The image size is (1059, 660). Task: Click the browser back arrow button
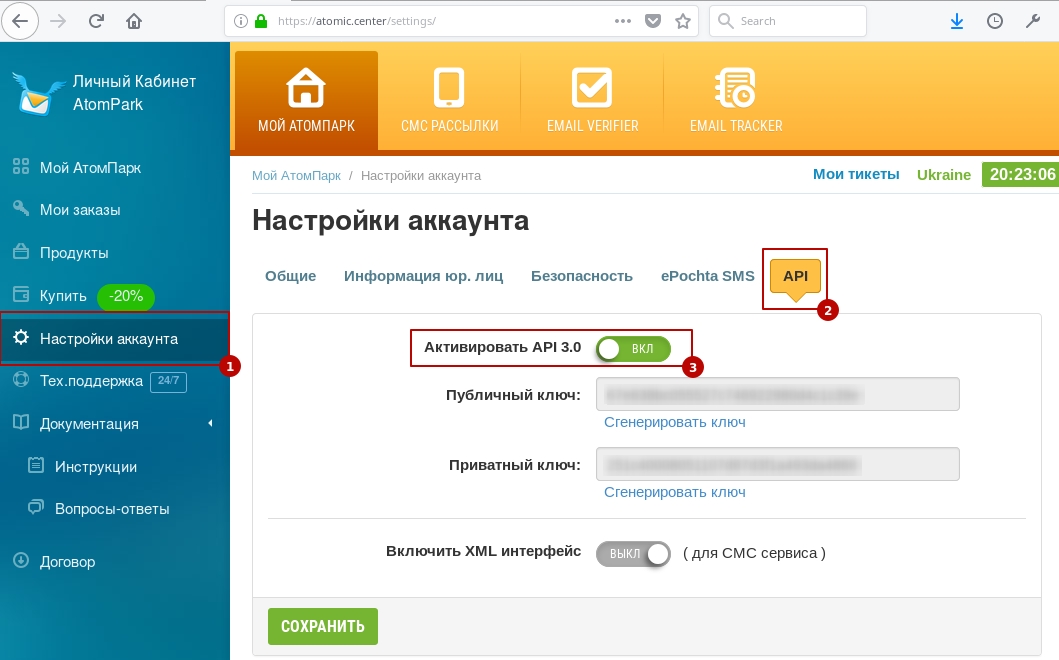tap(20, 21)
